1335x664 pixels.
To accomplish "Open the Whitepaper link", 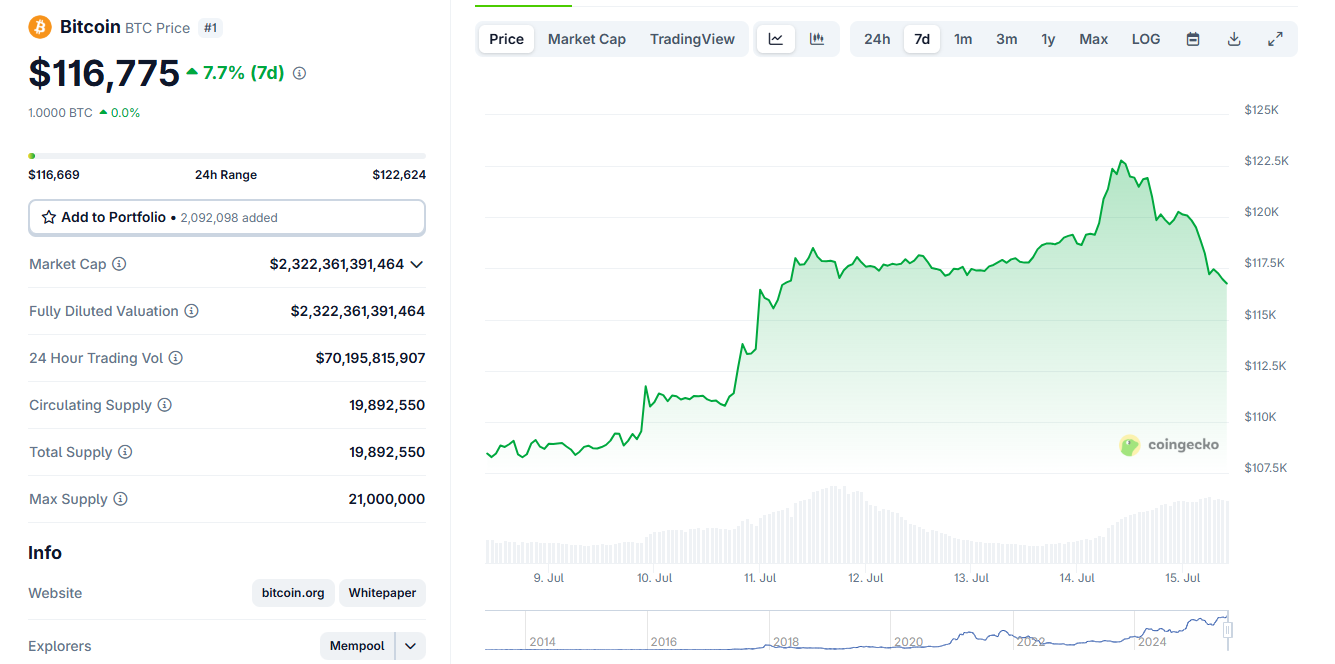I will coord(382,593).
